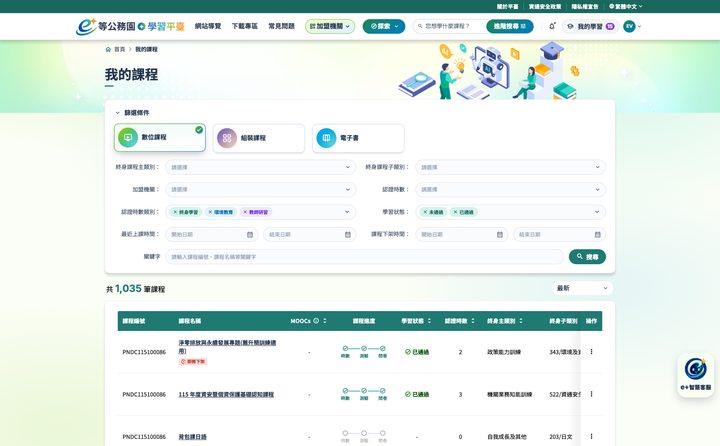
Task: Open the 繁體中文 language dropdown
Action: [x=625, y=6]
